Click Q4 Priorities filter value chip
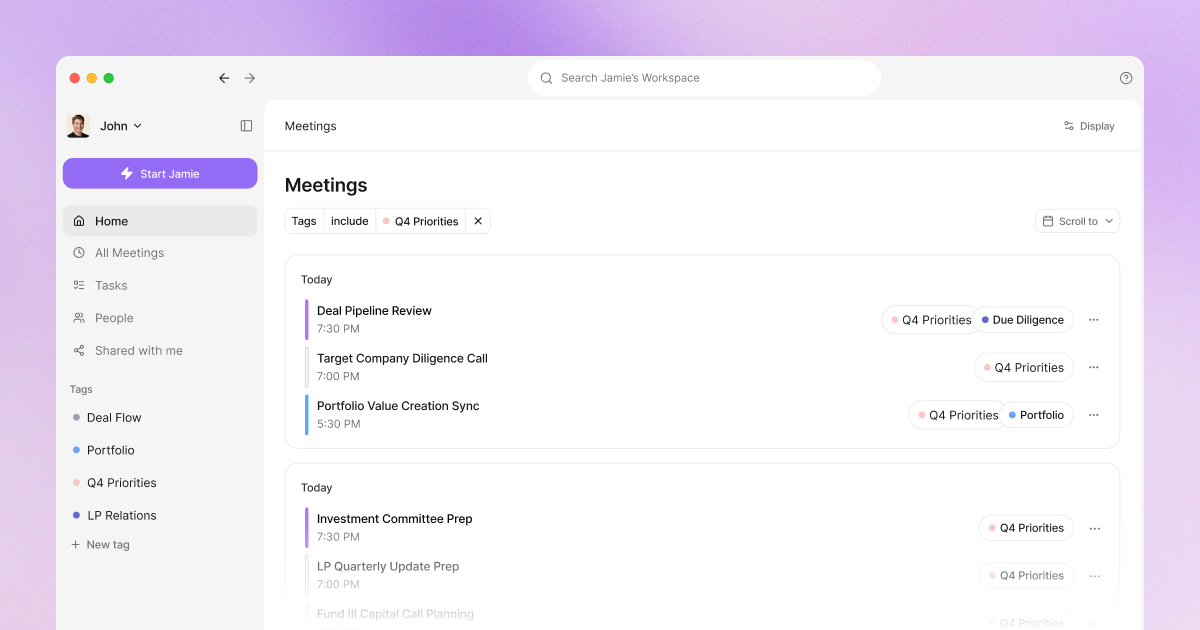The height and width of the screenshot is (630, 1200). pyautogui.click(x=420, y=221)
